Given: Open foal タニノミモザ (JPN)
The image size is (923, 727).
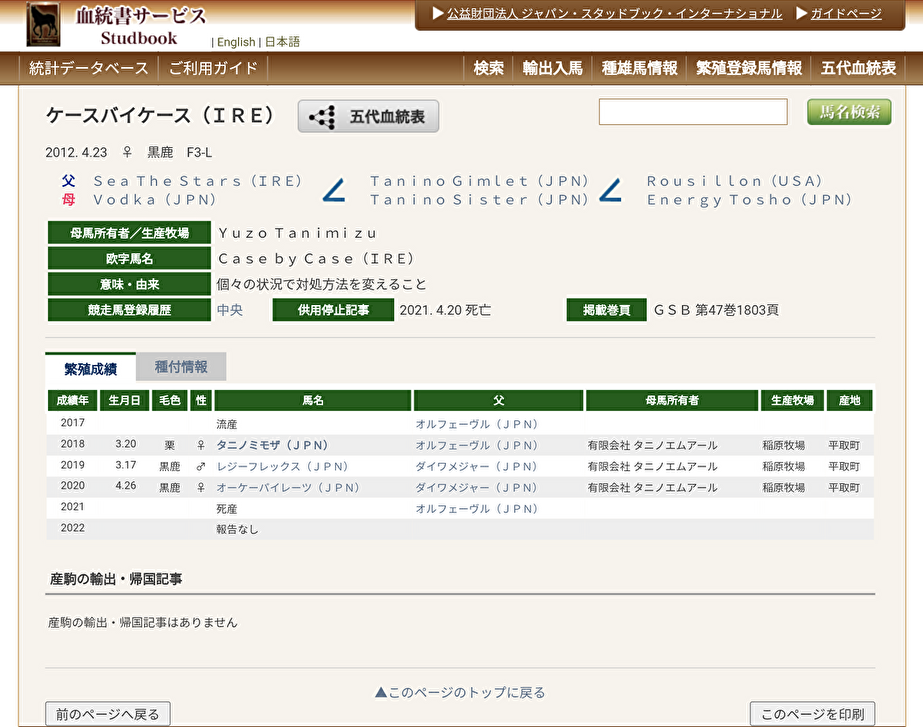Looking at the screenshot, I should click(272, 445).
